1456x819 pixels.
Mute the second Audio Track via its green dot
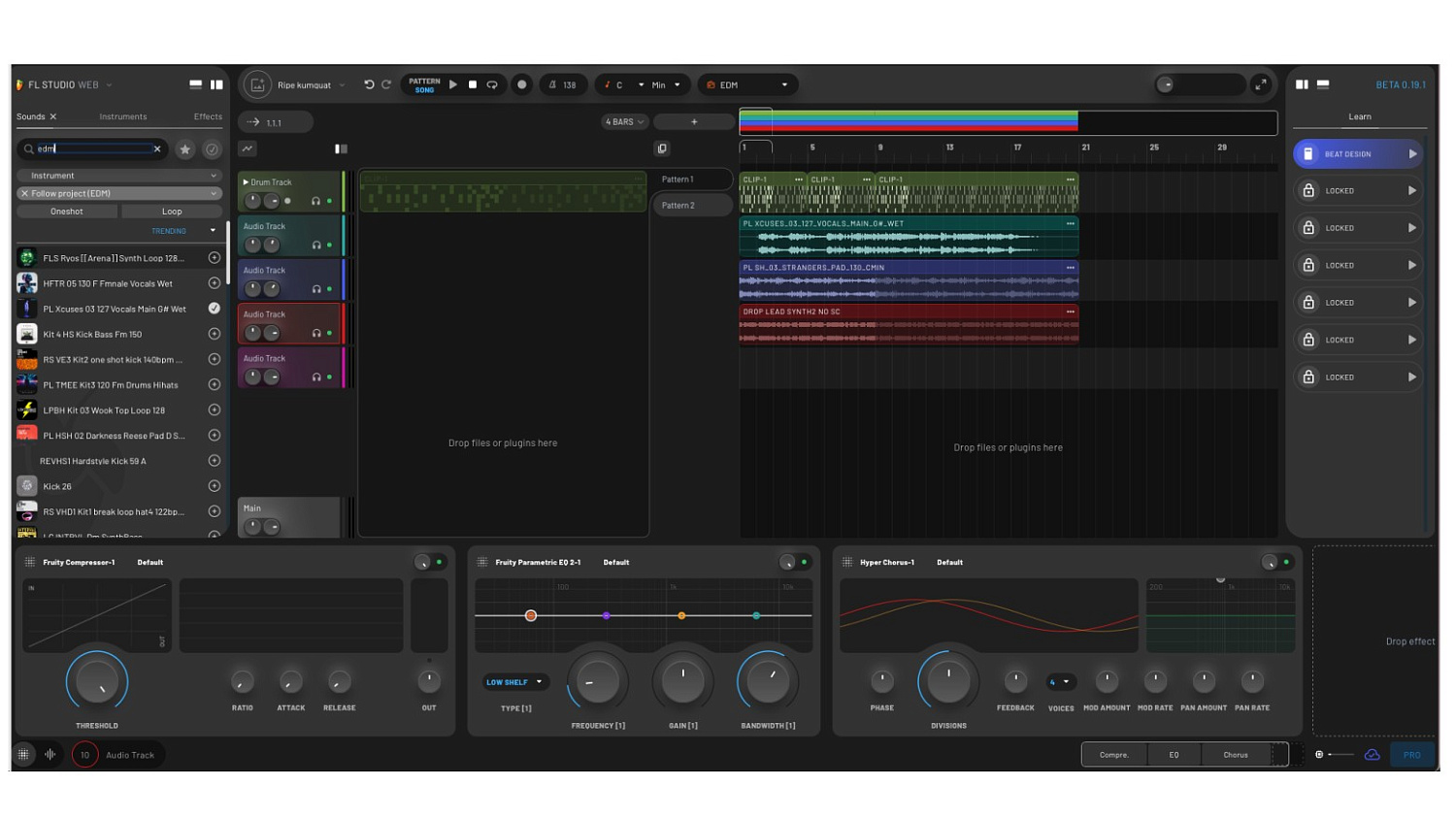329,288
